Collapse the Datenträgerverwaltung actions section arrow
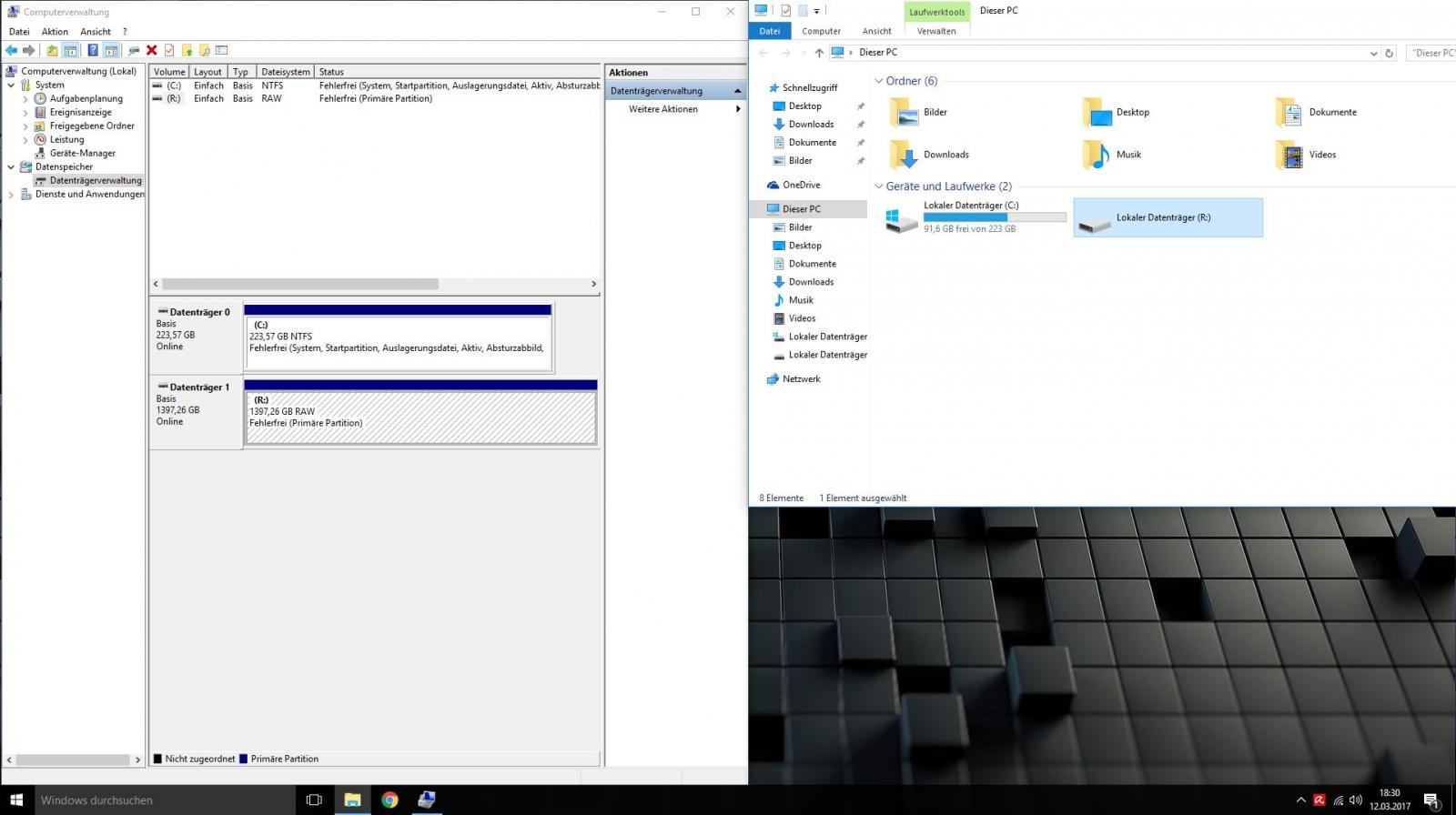The height and width of the screenshot is (815, 1456). pos(738,91)
